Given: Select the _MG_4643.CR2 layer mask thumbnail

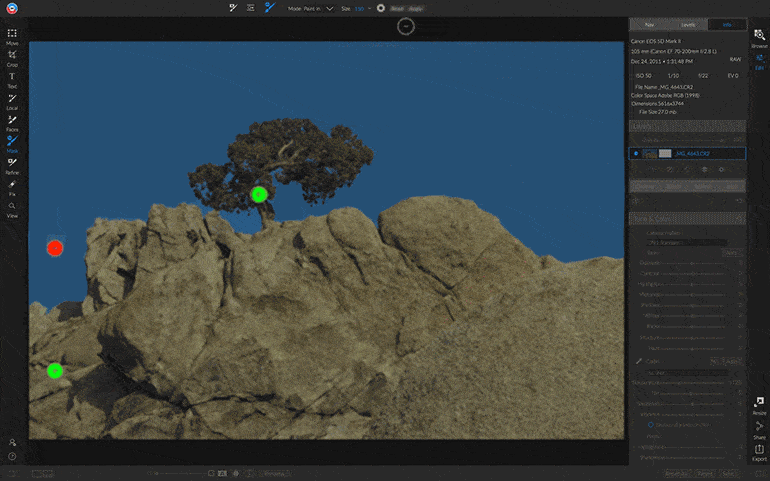Looking at the screenshot, I should pyautogui.click(x=665, y=153).
